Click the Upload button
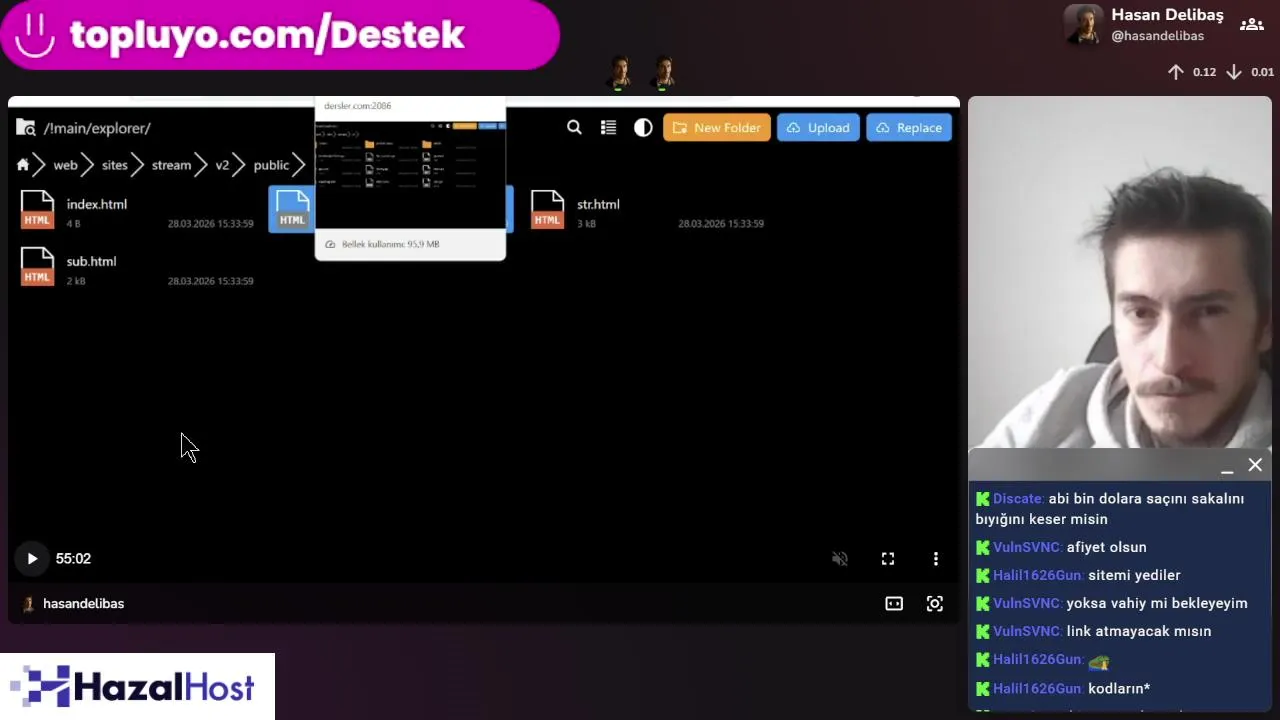The image size is (1280, 720). coord(818,127)
